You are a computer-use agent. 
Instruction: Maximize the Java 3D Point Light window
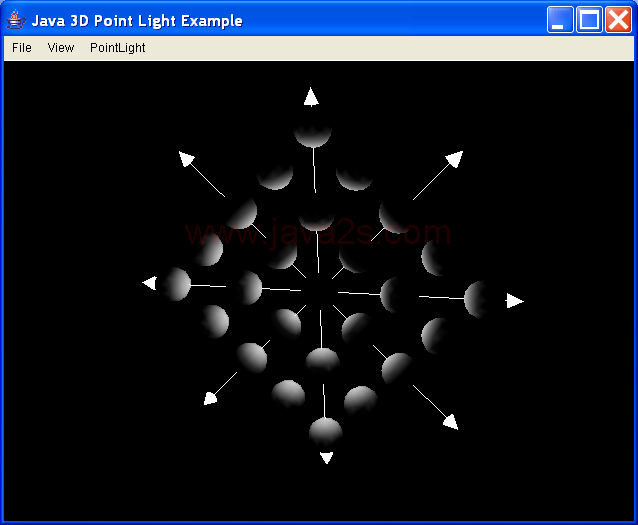(589, 19)
